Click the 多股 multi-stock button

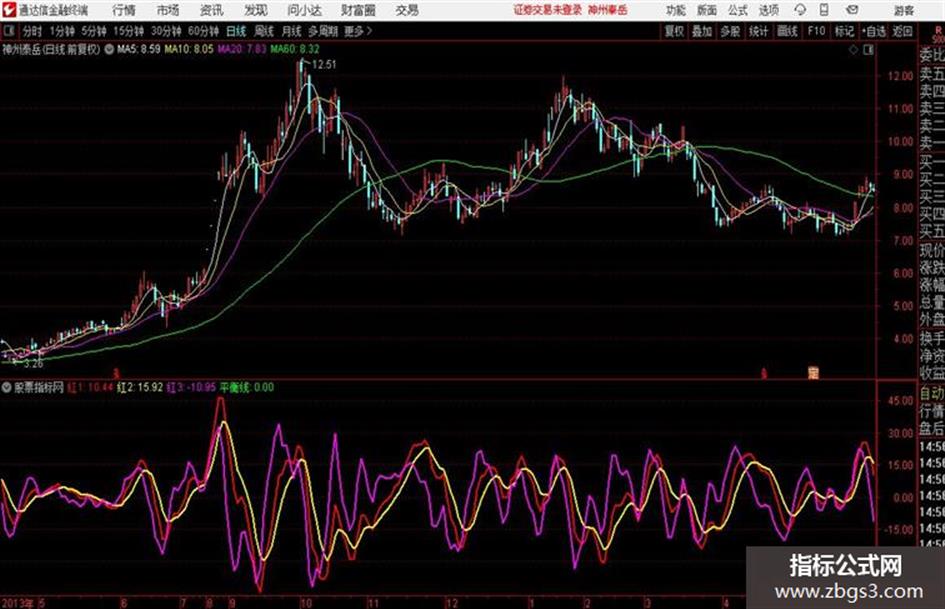[730, 31]
